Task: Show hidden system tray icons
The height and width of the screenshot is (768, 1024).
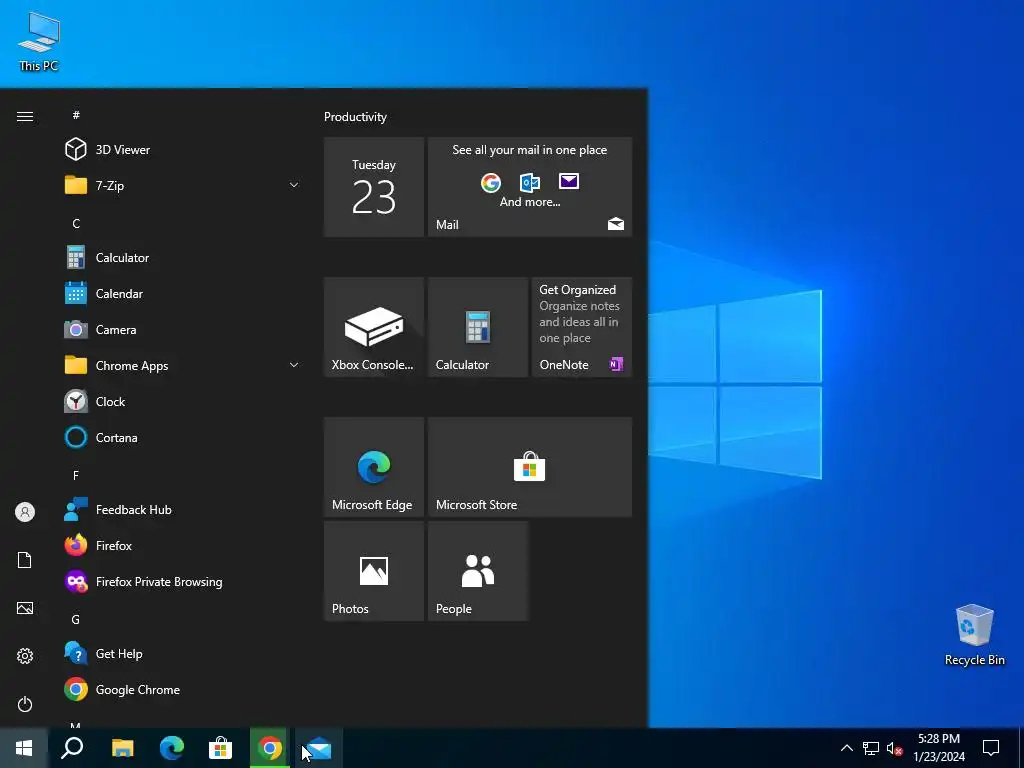Action: click(846, 748)
